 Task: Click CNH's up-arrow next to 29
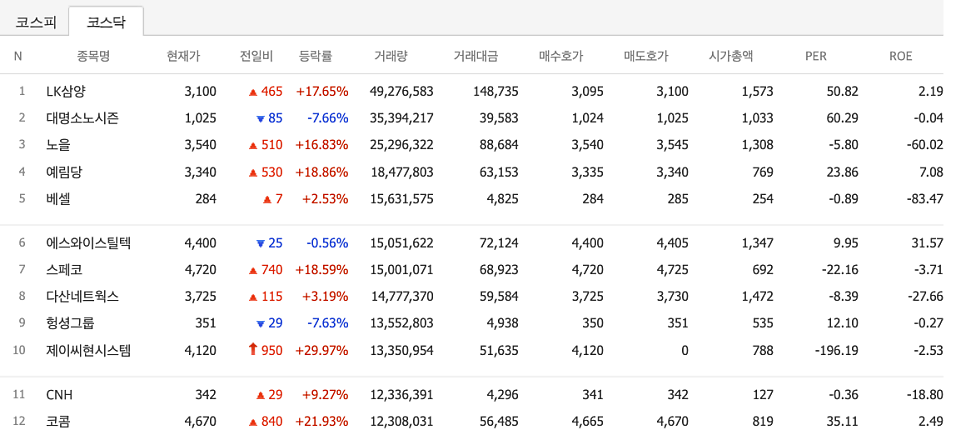click(260, 395)
